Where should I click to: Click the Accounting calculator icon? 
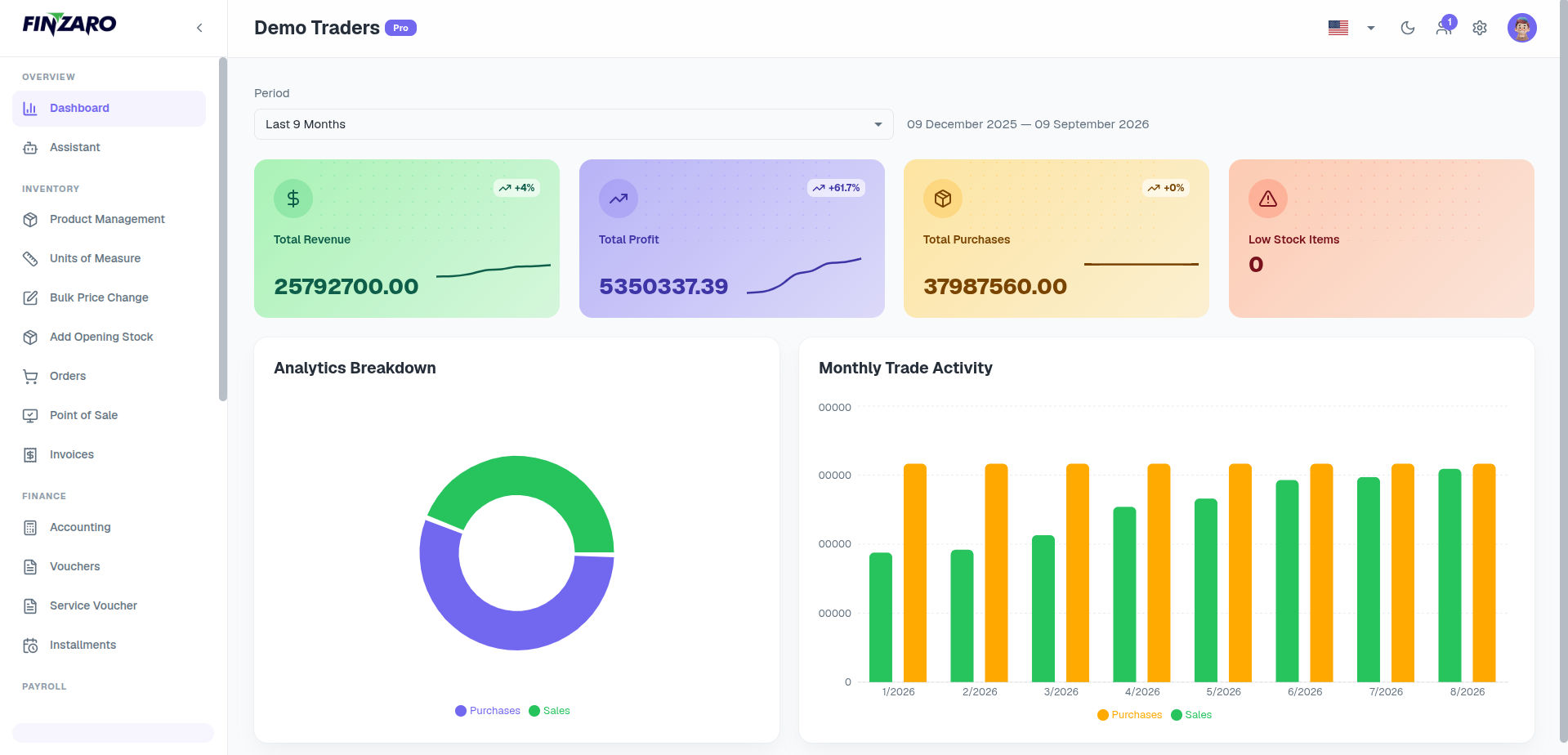coord(30,528)
